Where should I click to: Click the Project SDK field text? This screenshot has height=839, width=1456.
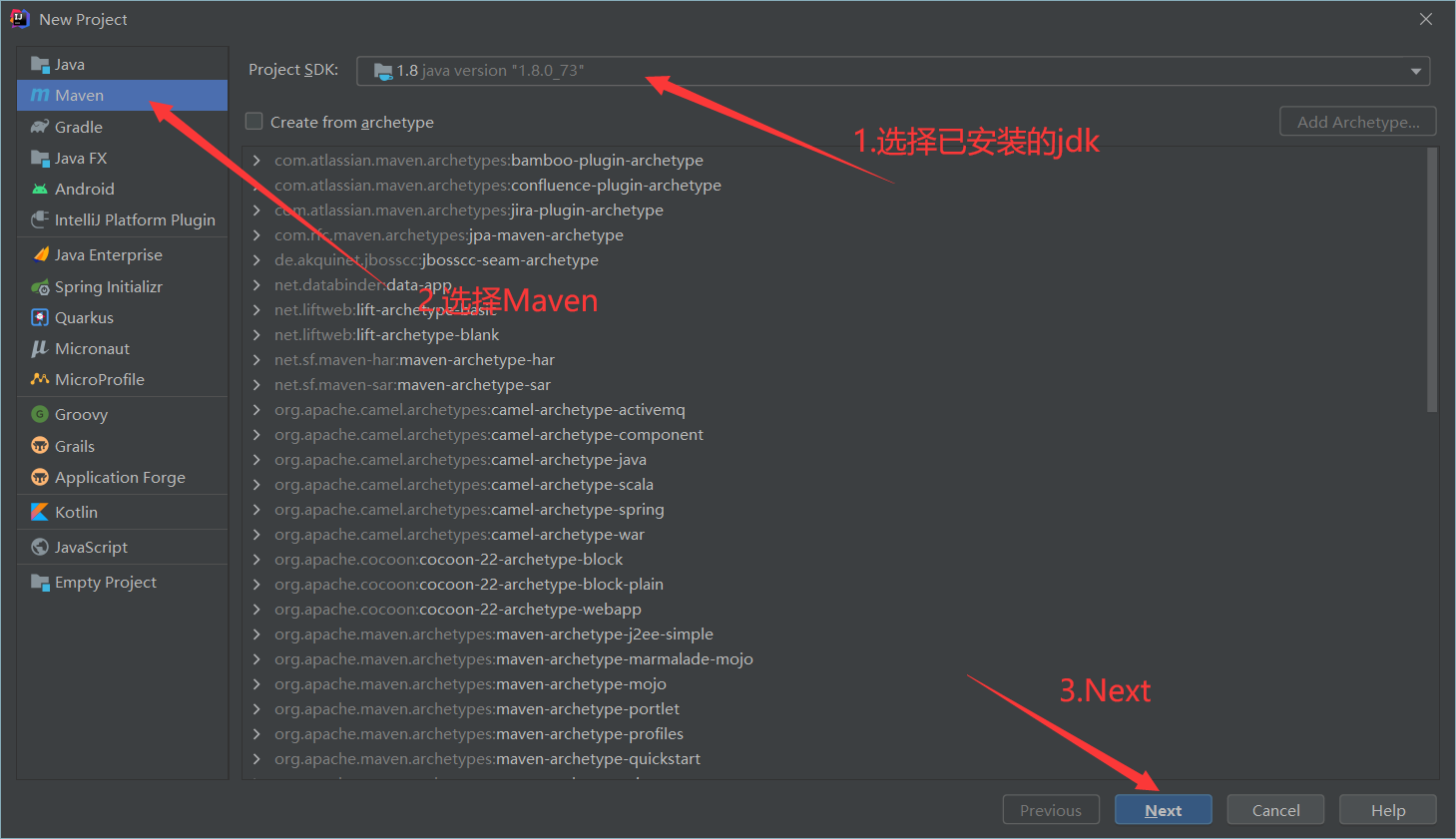[x=490, y=71]
